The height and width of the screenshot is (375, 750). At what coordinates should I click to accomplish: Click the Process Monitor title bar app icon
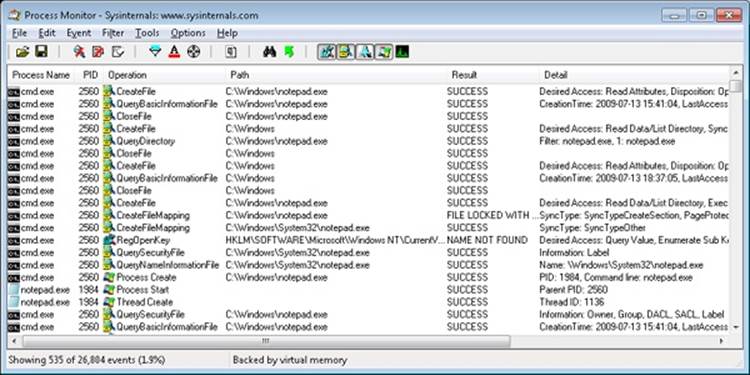[x=14, y=15]
